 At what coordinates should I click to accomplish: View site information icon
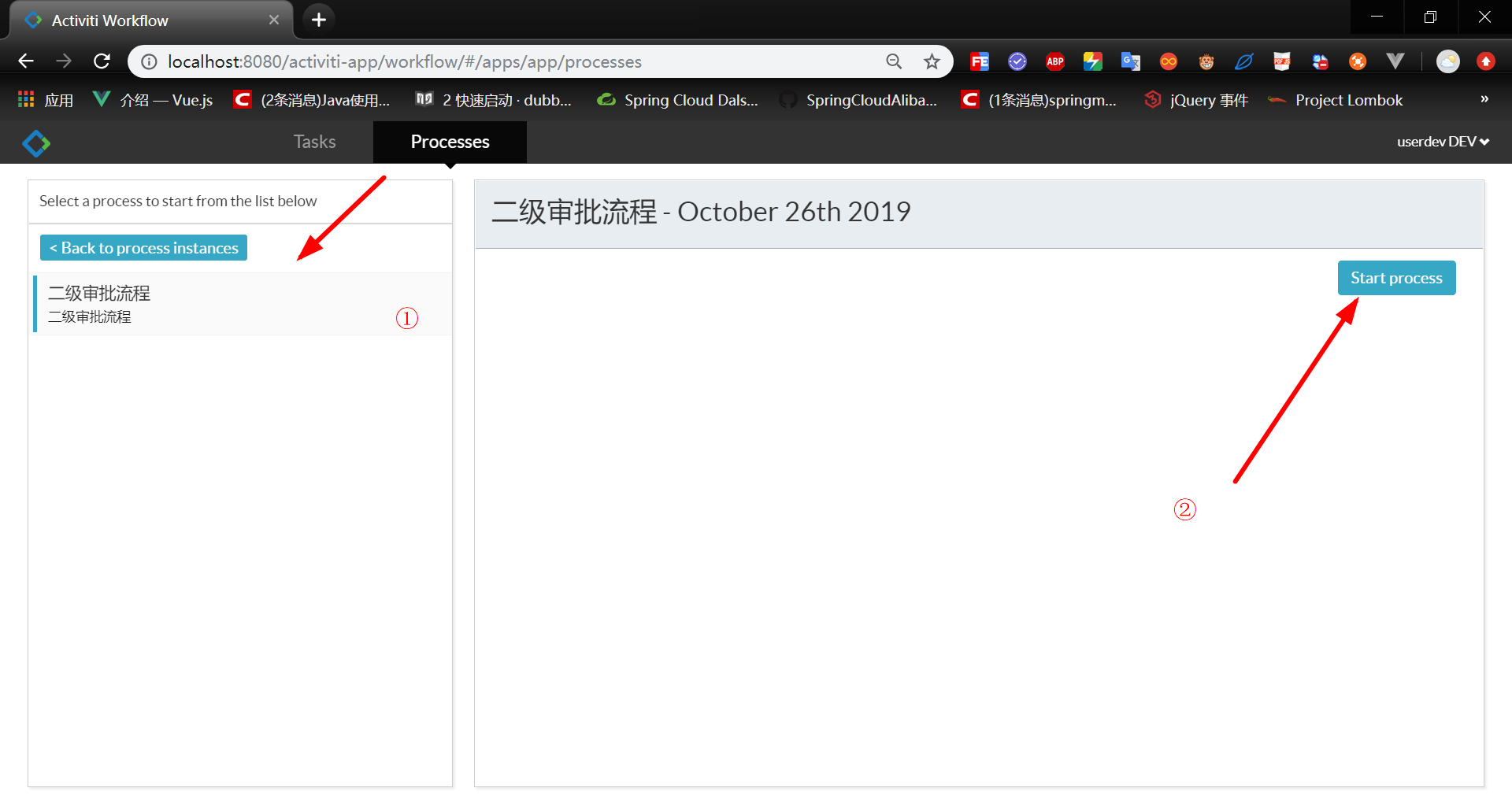[x=149, y=61]
